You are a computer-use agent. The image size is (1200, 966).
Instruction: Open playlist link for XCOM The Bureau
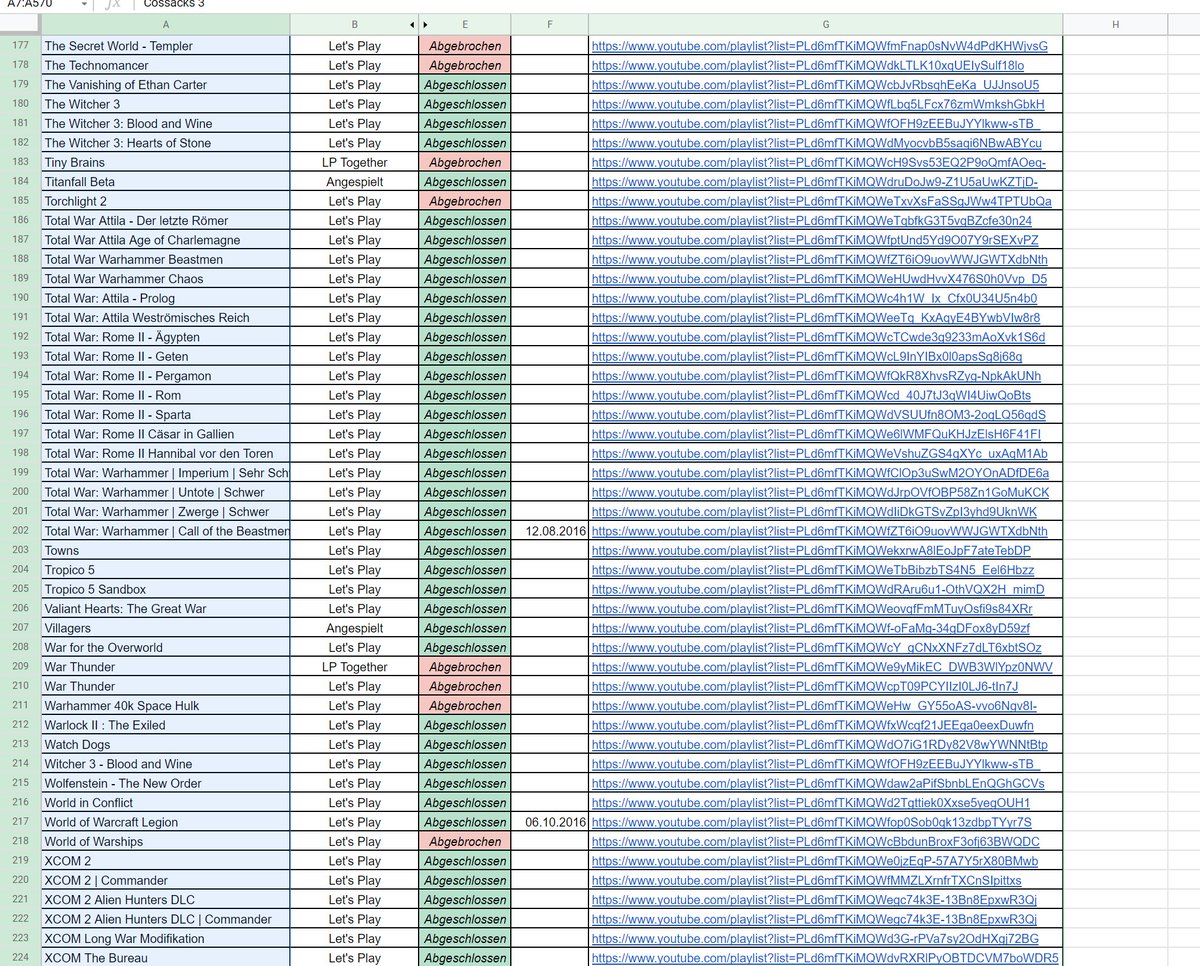coord(825,957)
